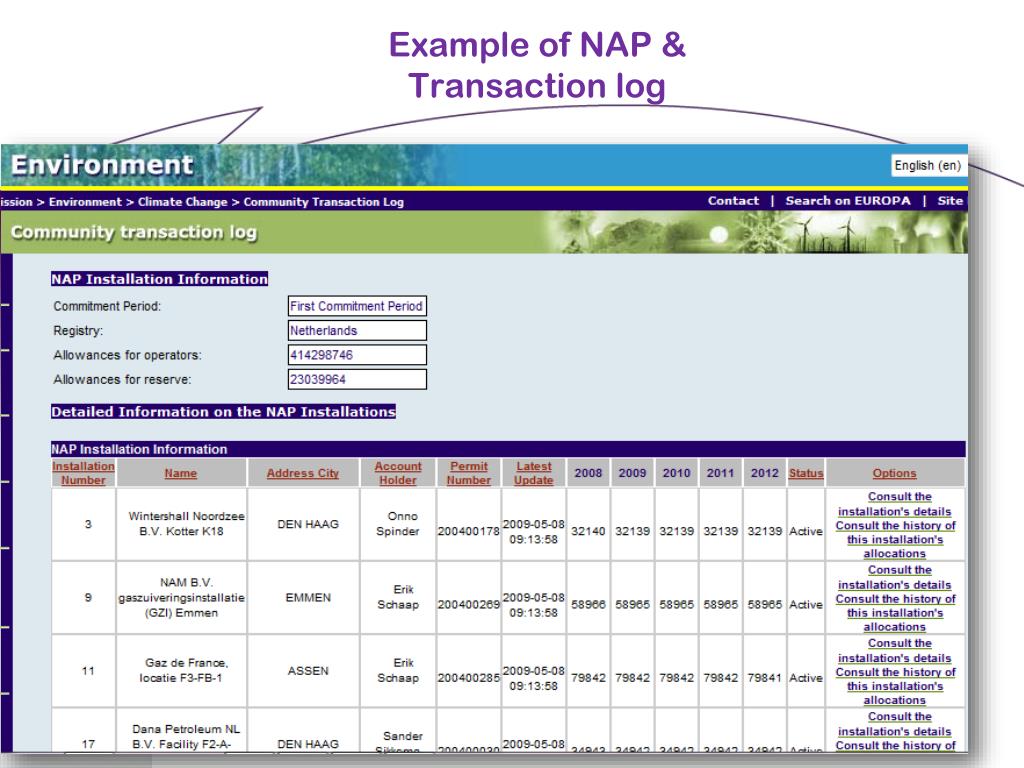Sort by Latest Update column header
The width and height of the screenshot is (1024, 768).
click(534, 473)
